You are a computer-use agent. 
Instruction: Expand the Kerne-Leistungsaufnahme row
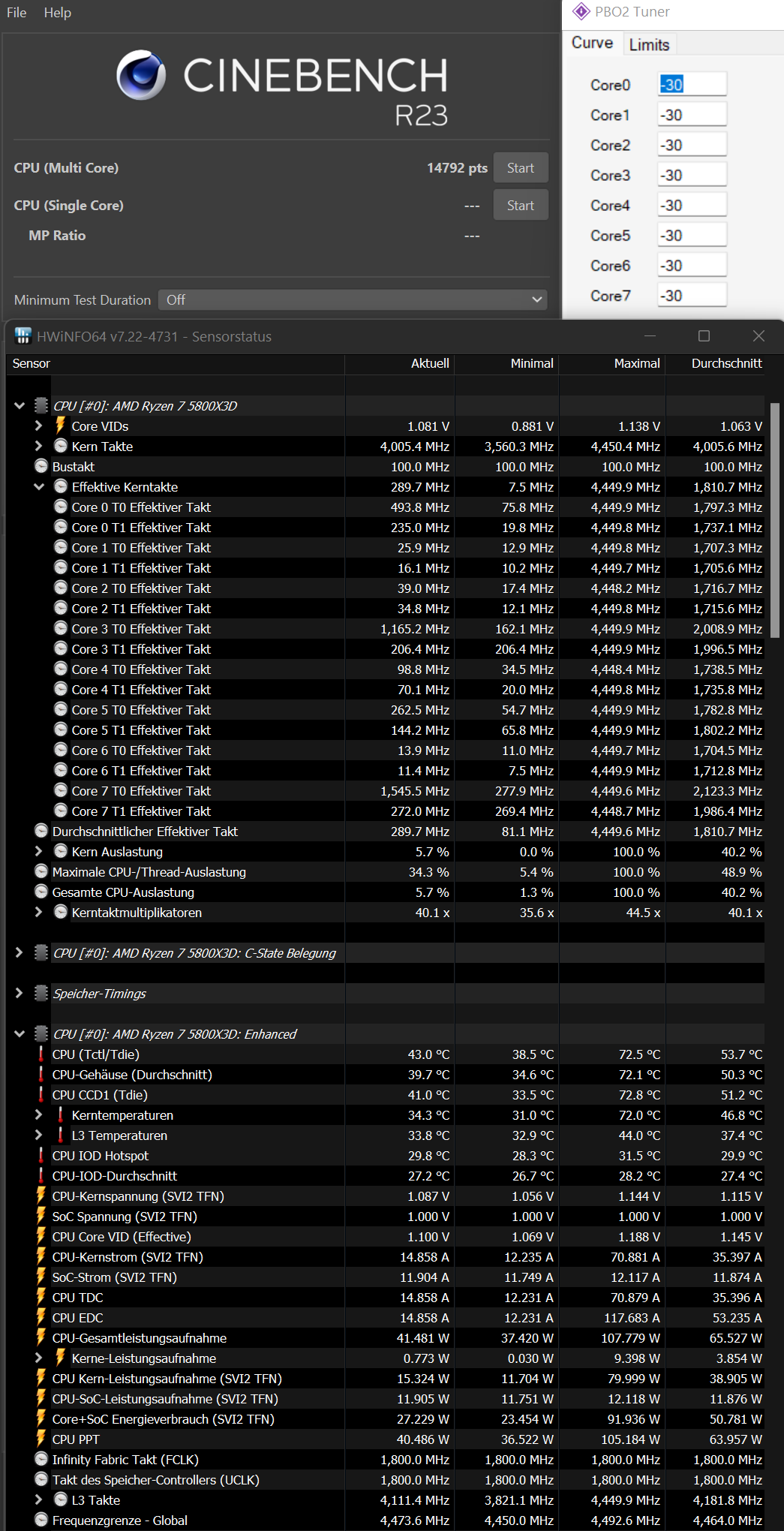click(x=39, y=1358)
